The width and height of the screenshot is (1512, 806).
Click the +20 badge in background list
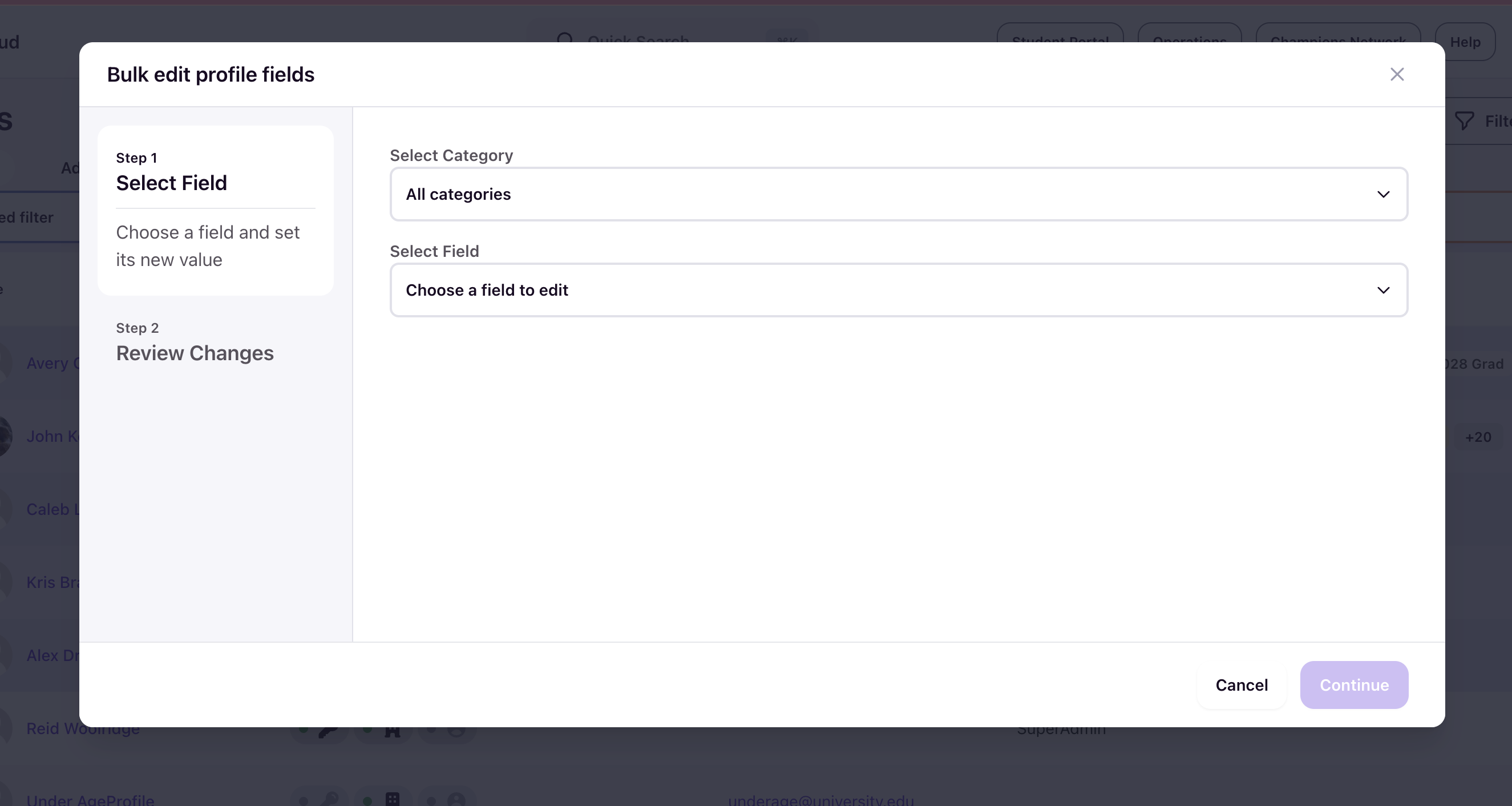[1478, 437]
